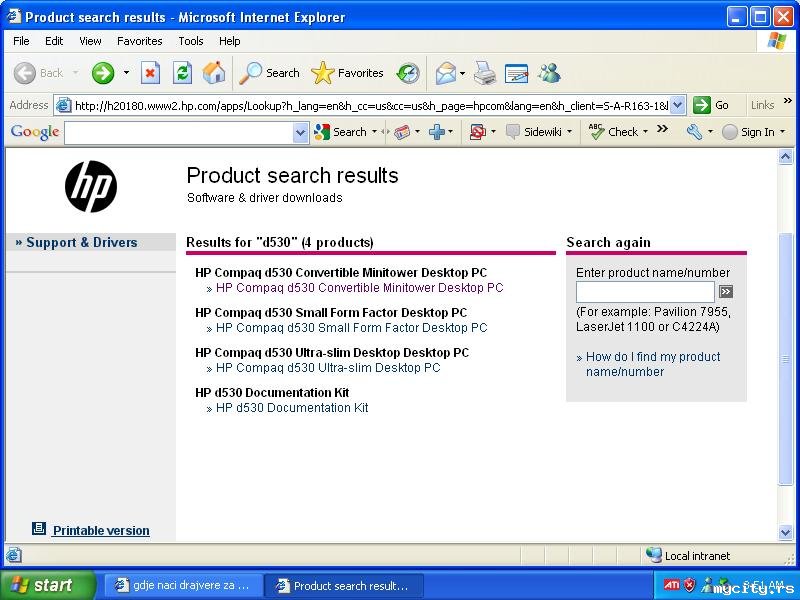Open the Help menu
Image resolution: width=800 pixels, height=600 pixels.
coord(229,41)
